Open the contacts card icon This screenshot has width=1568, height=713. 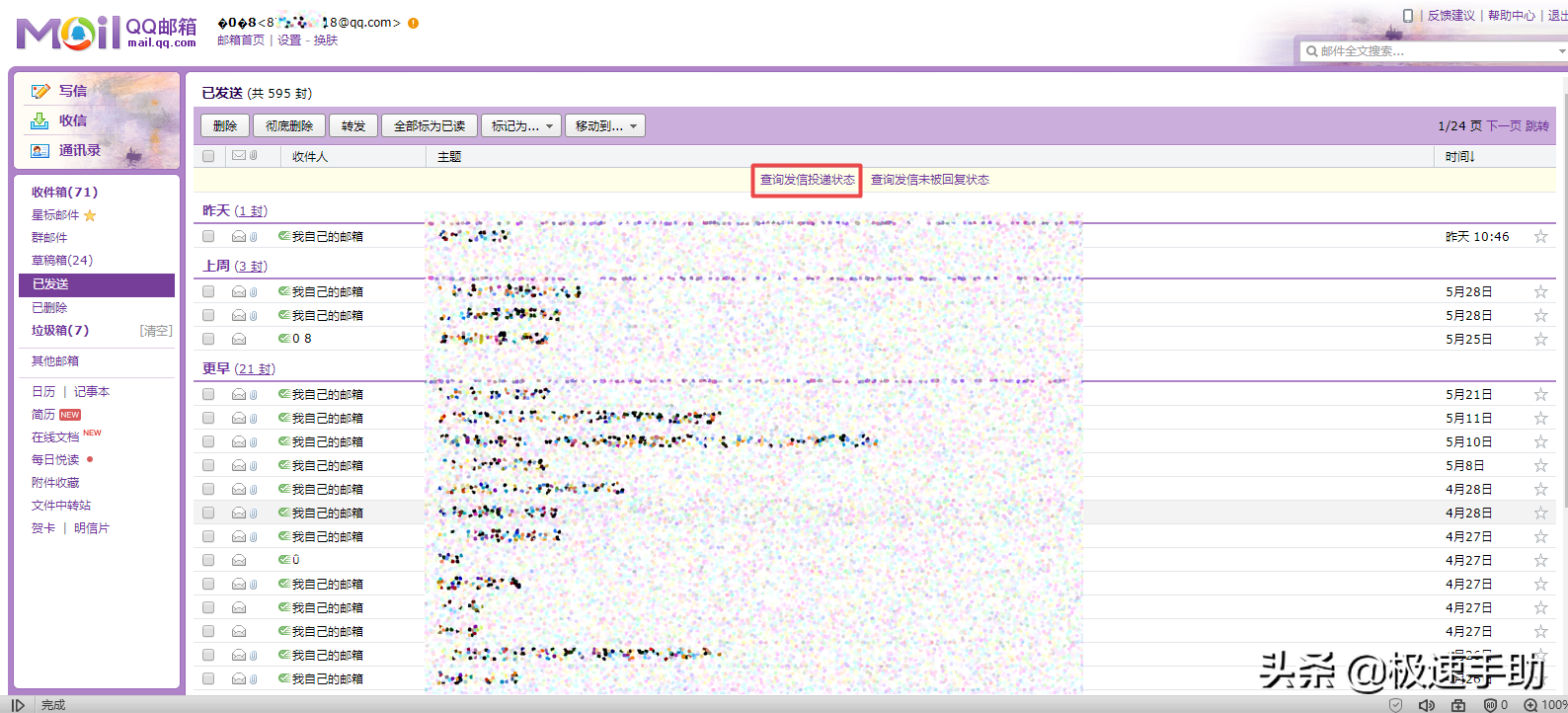[39, 150]
